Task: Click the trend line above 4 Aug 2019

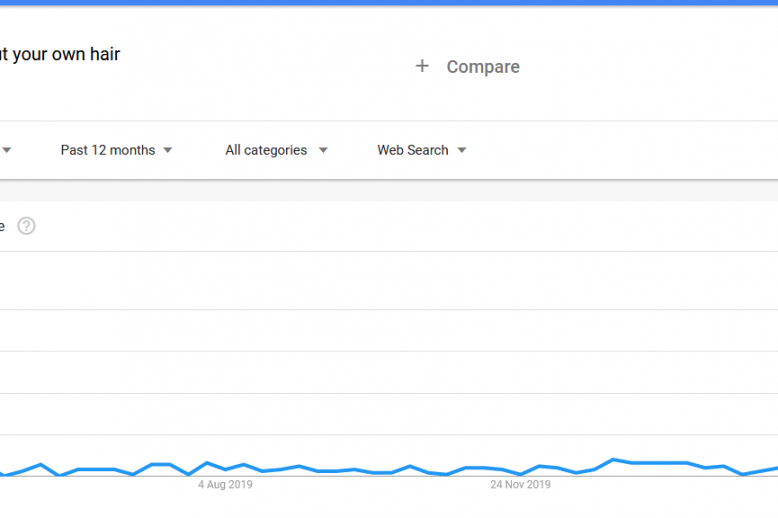Action: tap(225, 468)
